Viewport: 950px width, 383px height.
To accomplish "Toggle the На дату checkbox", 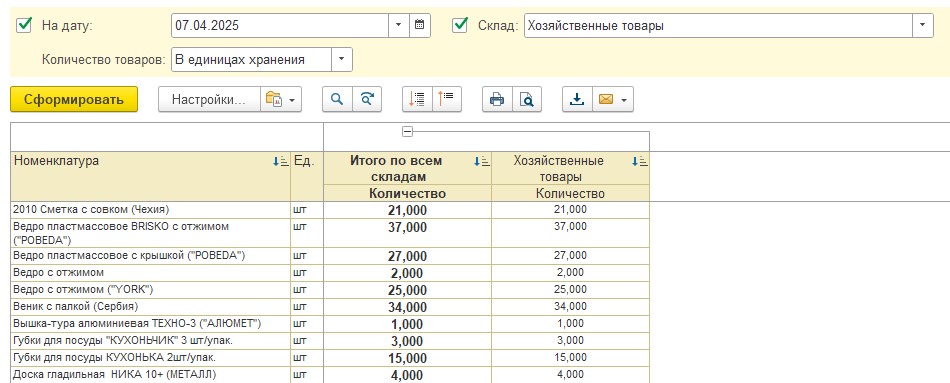I will (x=25, y=25).
